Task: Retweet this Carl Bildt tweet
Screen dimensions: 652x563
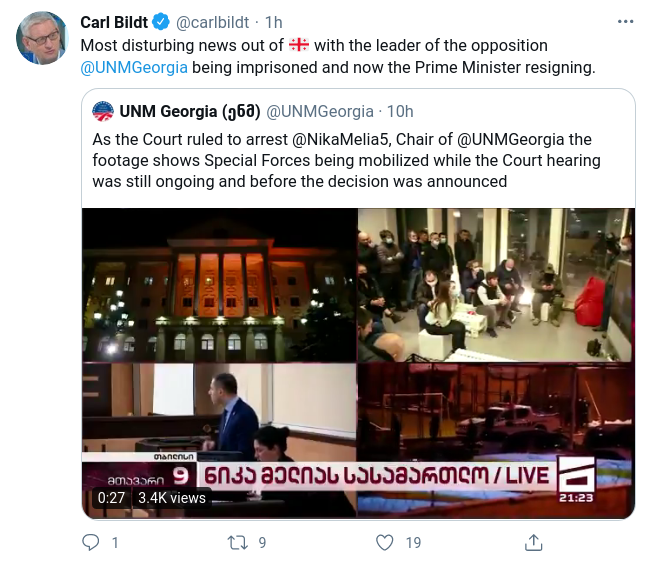Action: (x=239, y=542)
